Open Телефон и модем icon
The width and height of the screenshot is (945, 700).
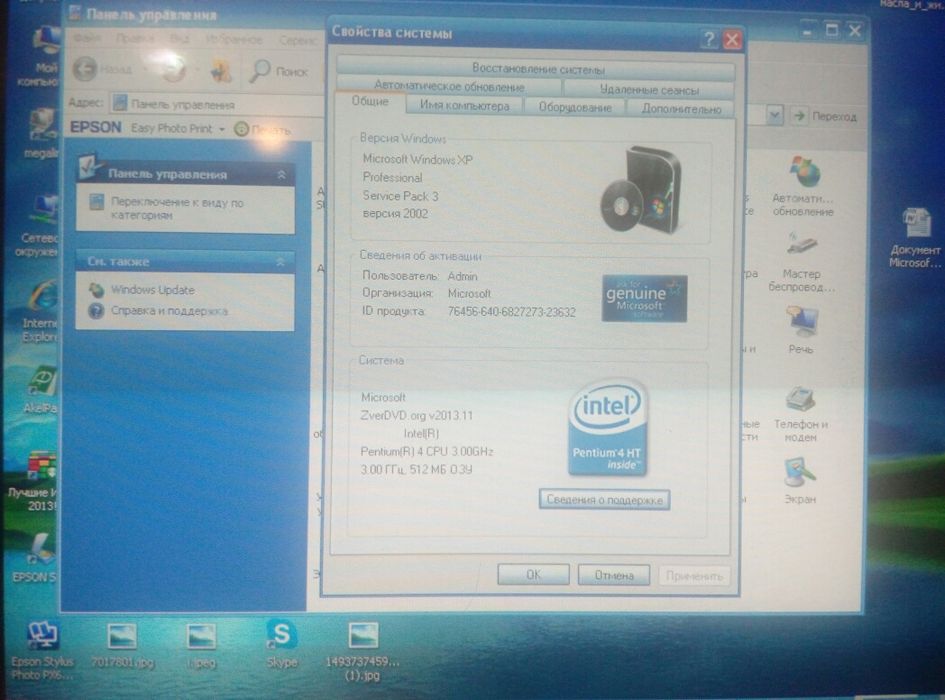point(801,414)
